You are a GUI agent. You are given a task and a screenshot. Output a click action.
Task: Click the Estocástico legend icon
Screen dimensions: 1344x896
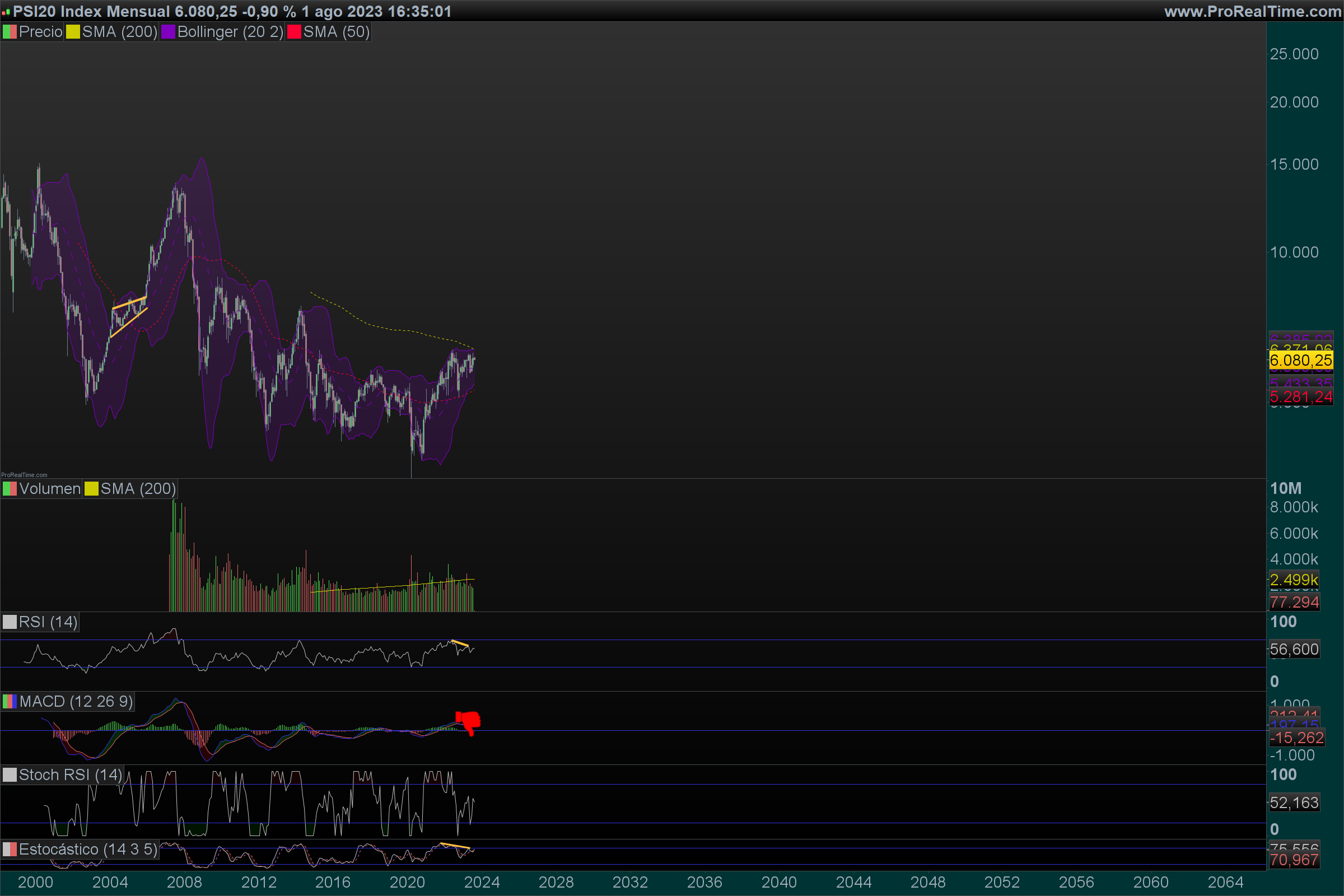[x=10, y=850]
